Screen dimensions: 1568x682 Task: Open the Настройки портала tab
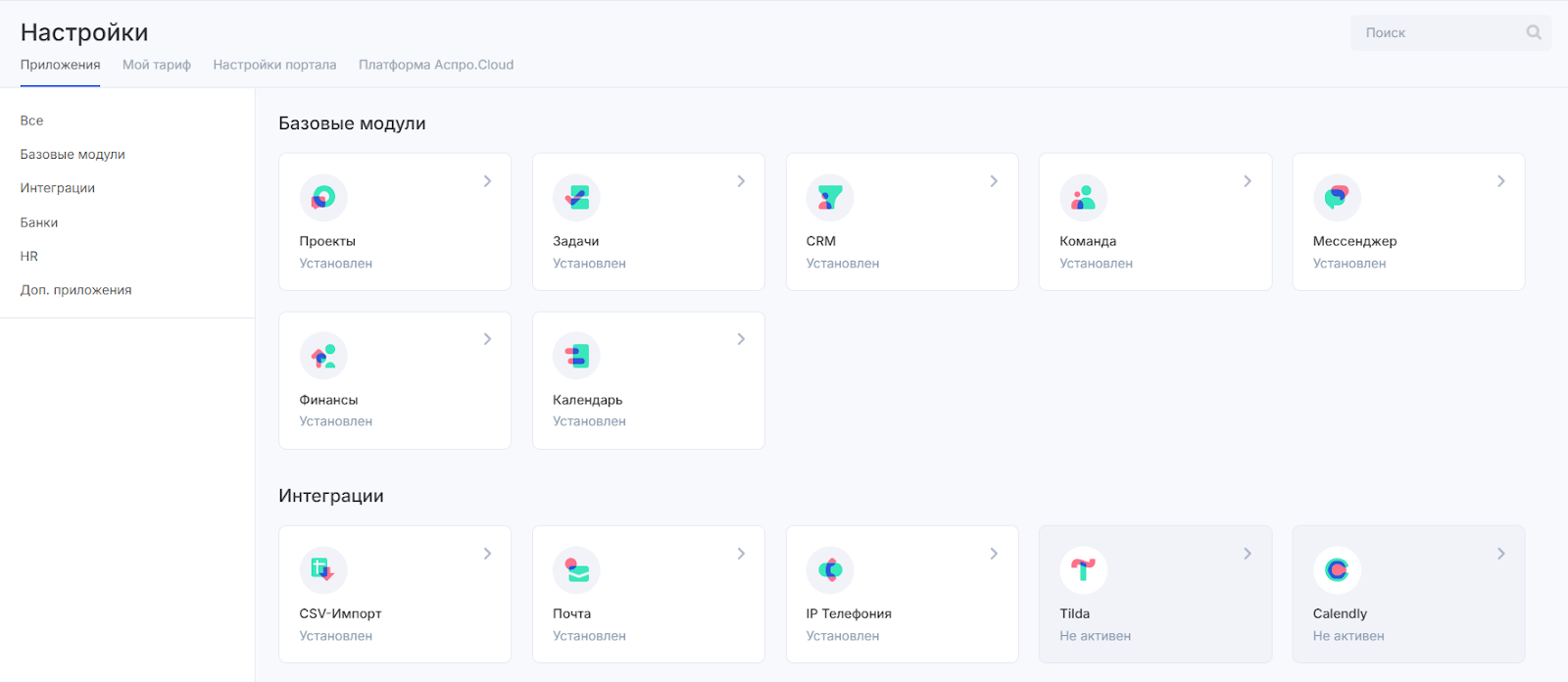[274, 65]
